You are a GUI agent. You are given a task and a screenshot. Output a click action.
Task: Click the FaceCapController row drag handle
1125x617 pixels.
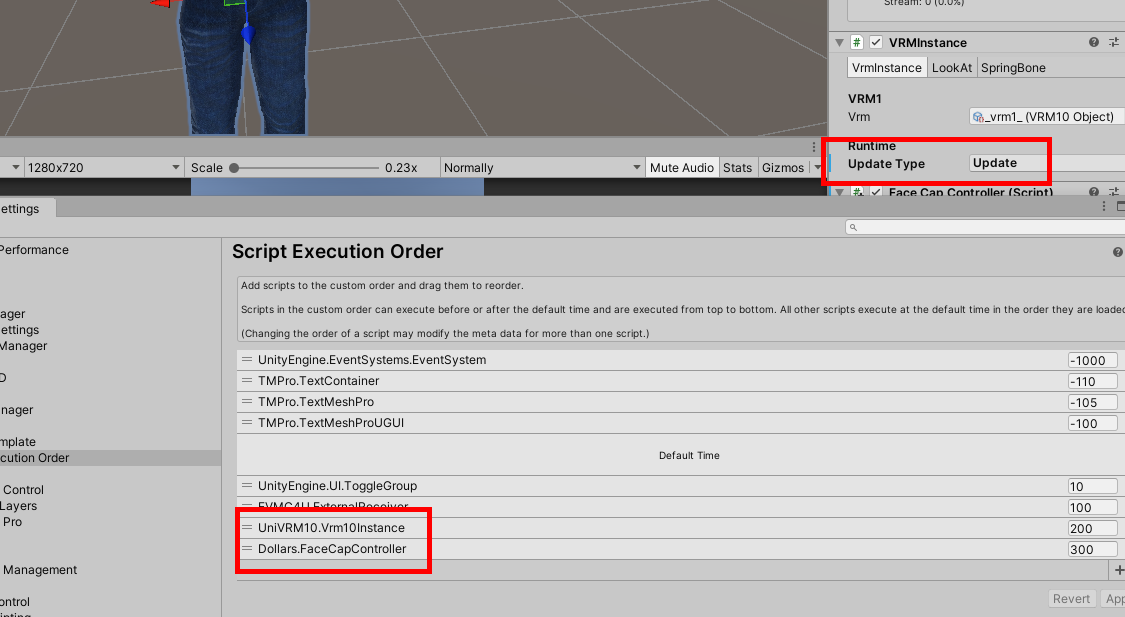247,549
